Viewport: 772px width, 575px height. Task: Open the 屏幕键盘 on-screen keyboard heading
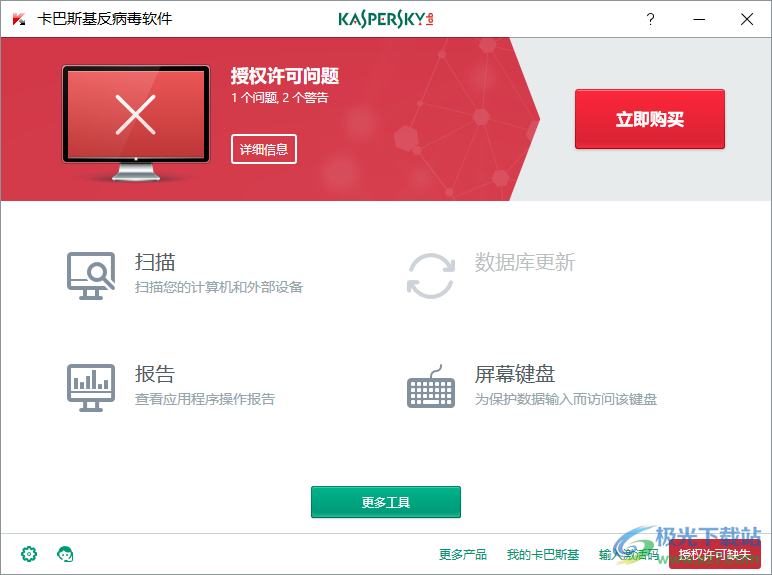pyautogui.click(x=515, y=374)
